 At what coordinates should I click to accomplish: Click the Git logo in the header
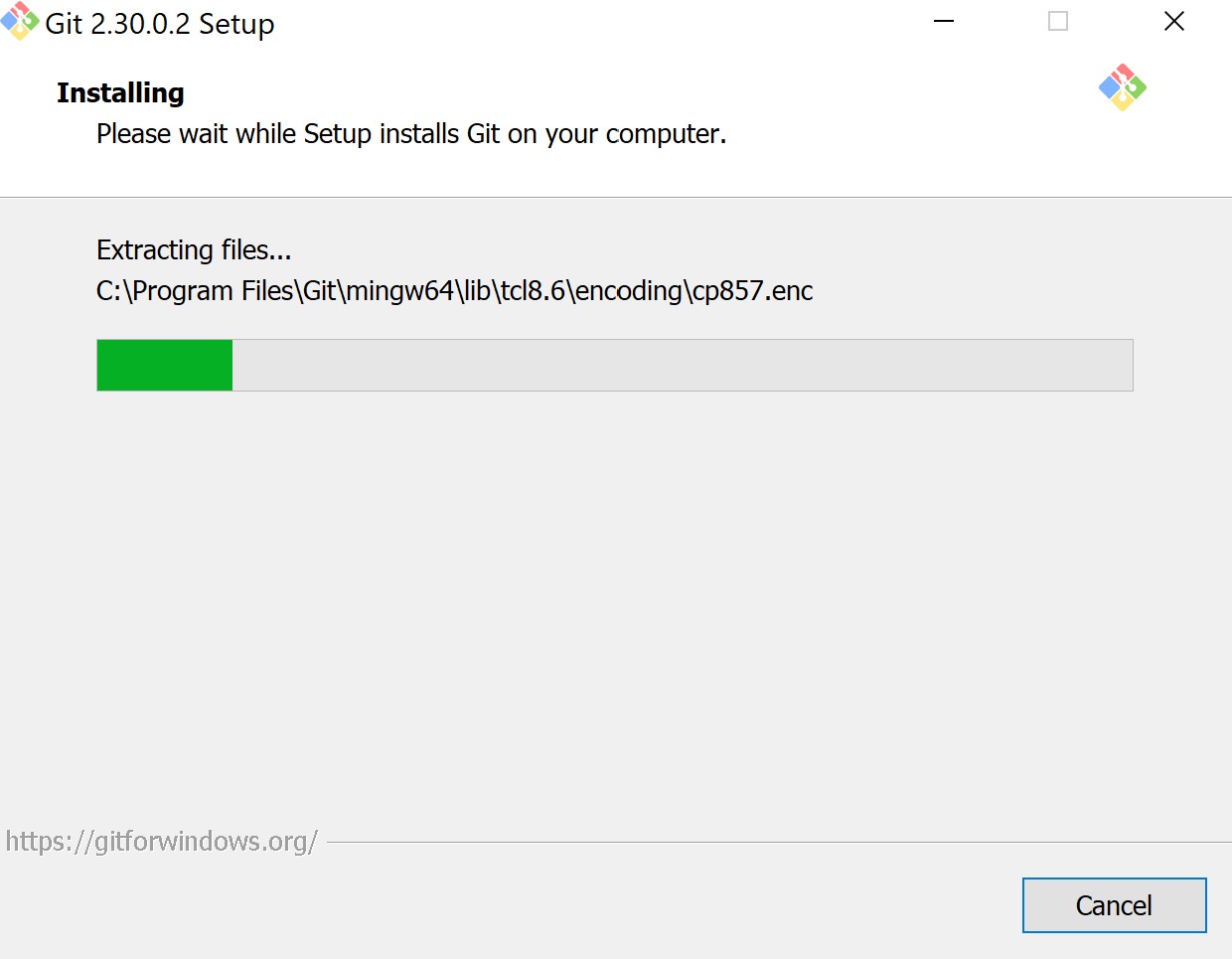1123,87
